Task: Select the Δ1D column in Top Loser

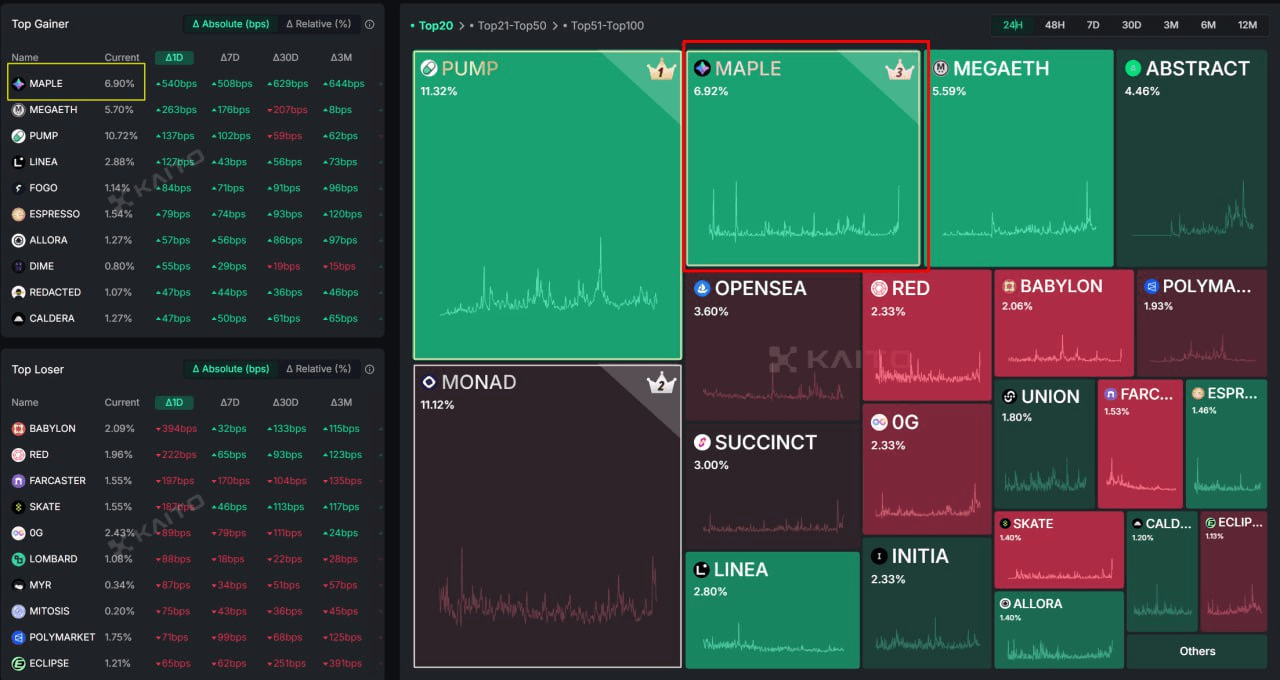Action: pos(174,402)
